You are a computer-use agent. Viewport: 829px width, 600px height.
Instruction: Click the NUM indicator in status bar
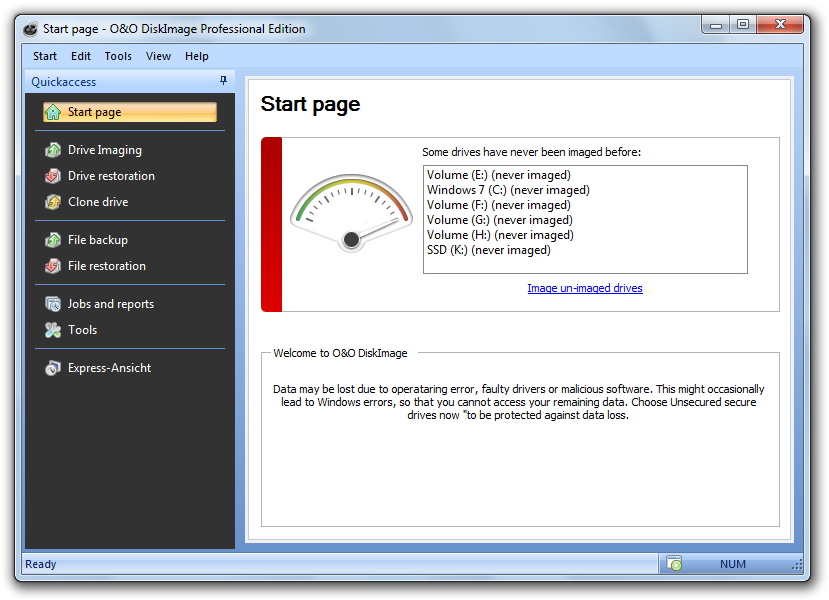[732, 564]
